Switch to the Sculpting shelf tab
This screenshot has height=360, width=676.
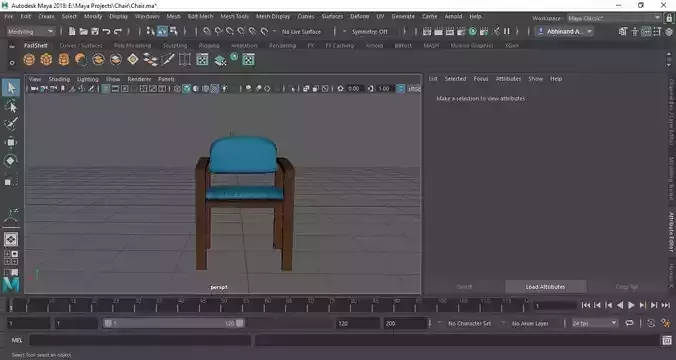click(175, 45)
